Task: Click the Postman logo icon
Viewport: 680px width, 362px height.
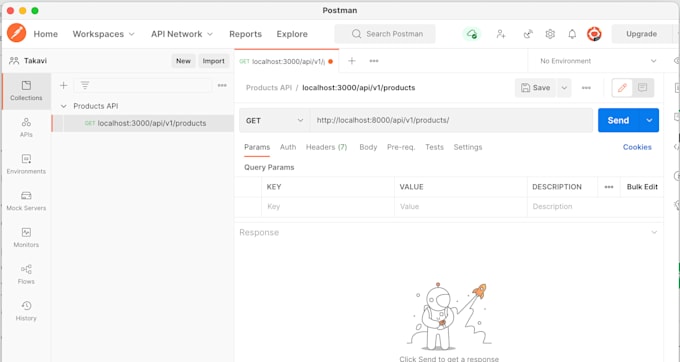Action: 16,33
